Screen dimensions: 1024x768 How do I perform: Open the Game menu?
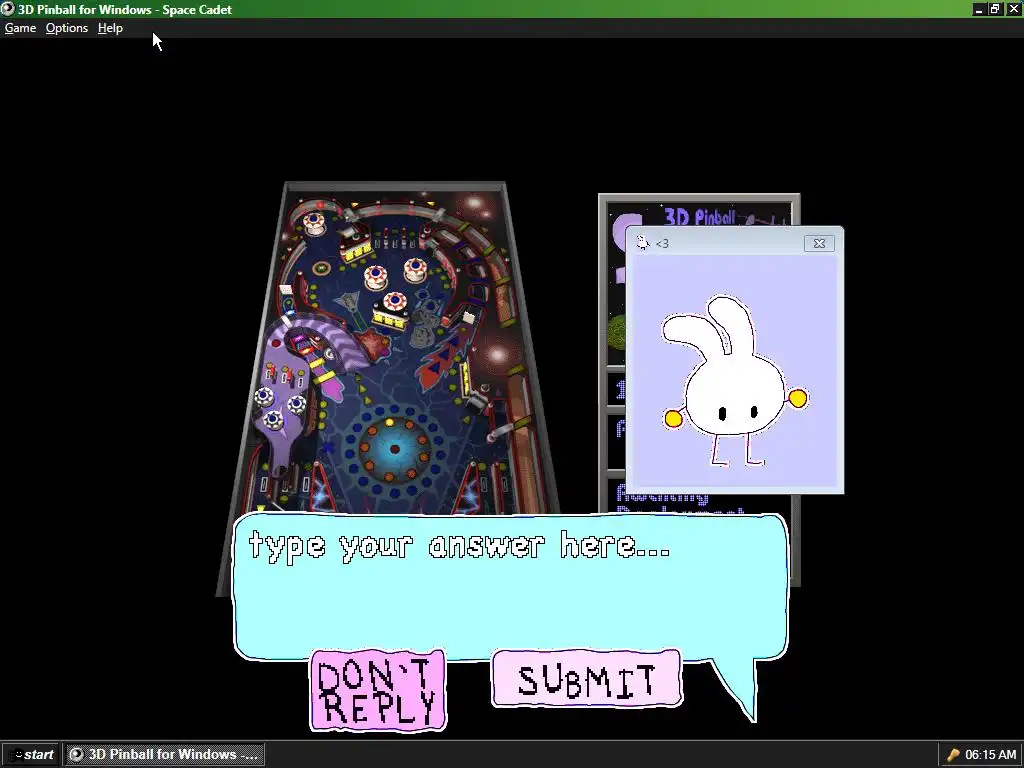[20, 28]
